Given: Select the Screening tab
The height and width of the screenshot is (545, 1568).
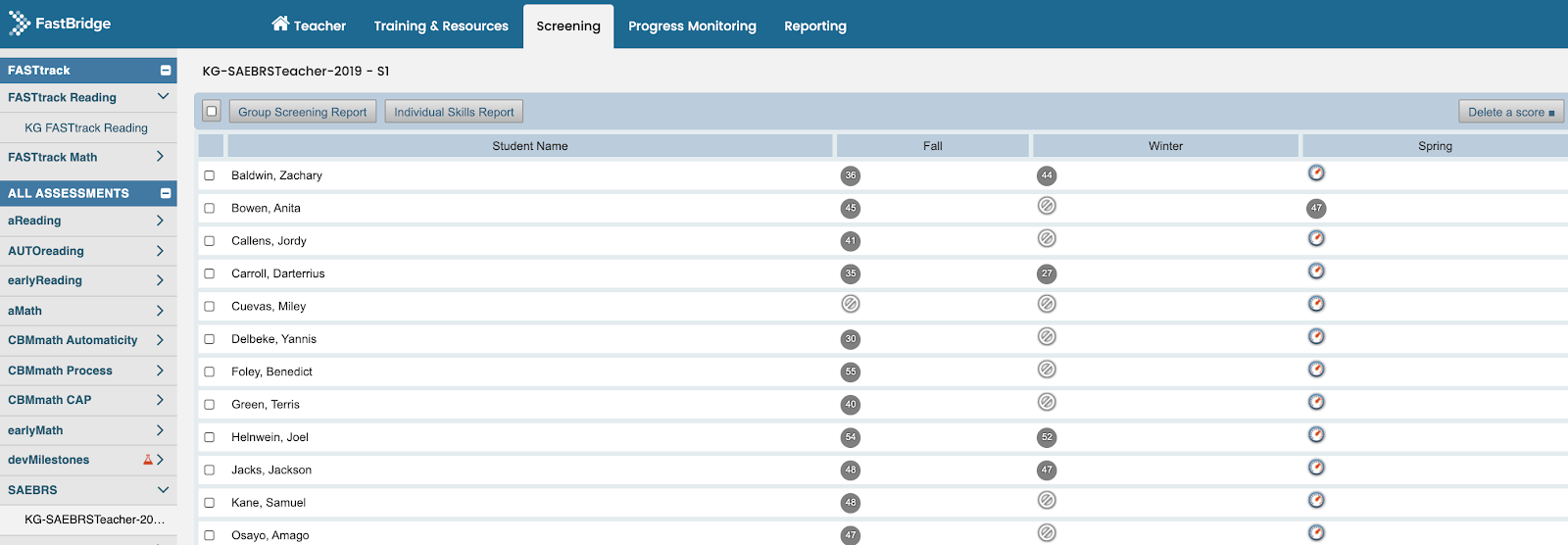Looking at the screenshot, I should [x=568, y=25].
